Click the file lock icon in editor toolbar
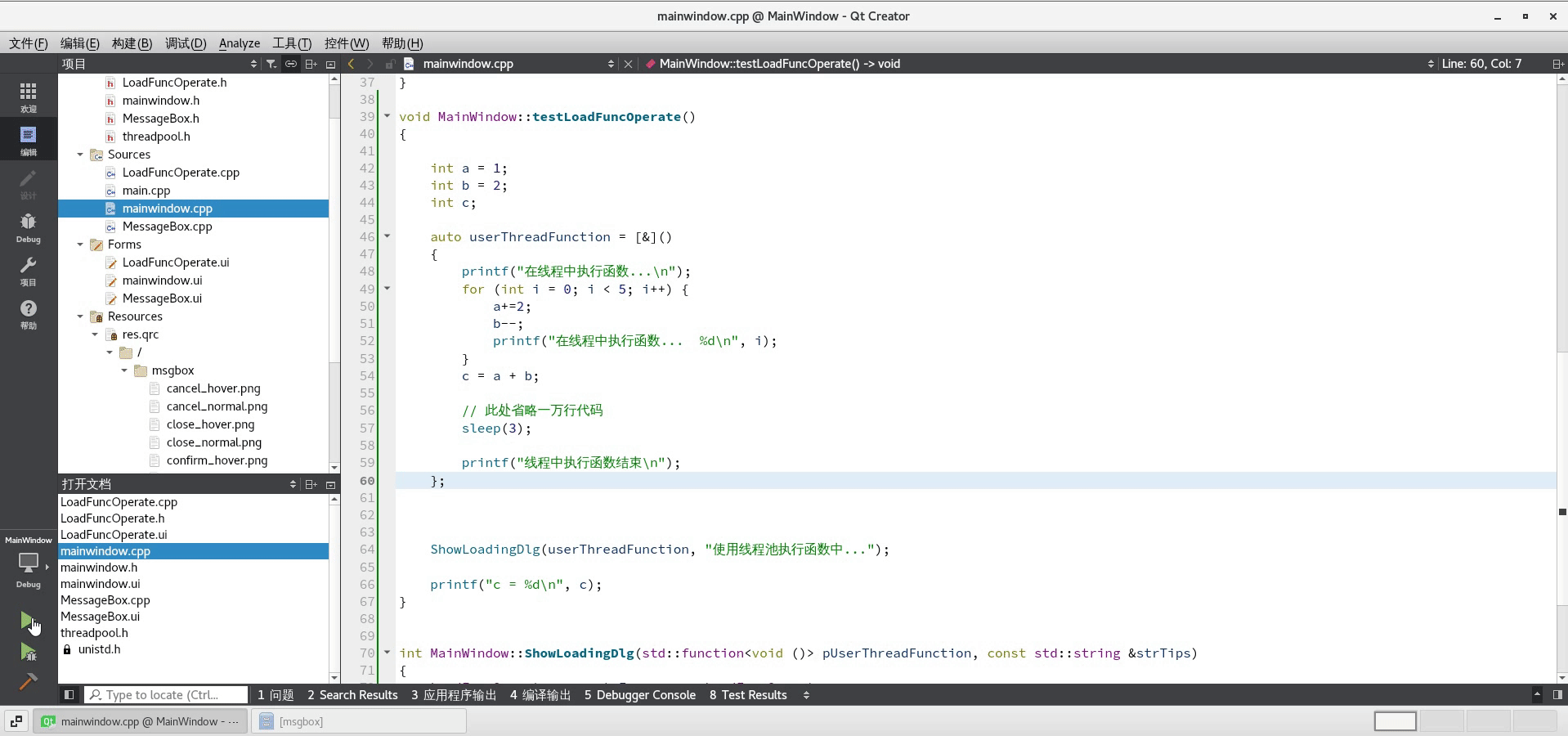Screen dimensions: 1568x736 point(390,64)
